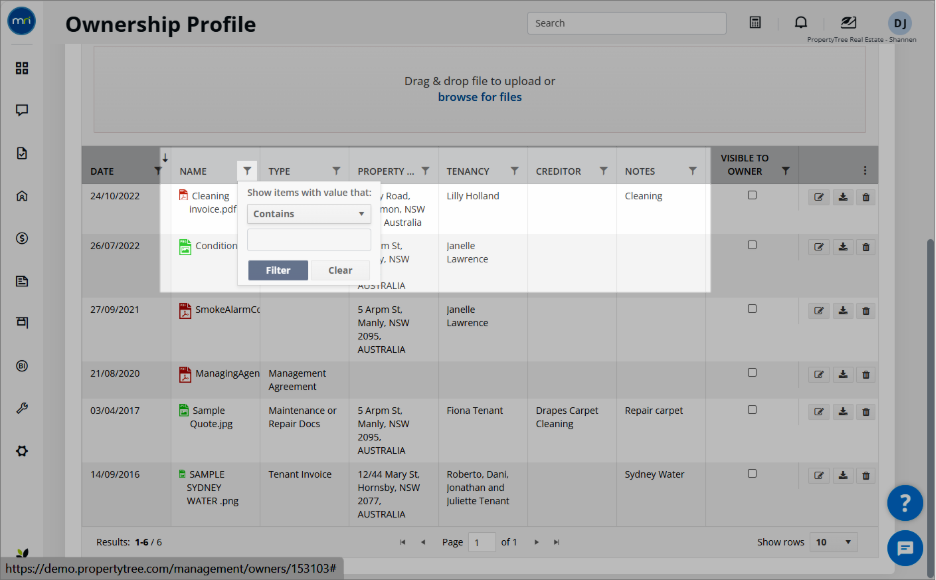The height and width of the screenshot is (580, 936).
Task: Tick Visible to Owner for Sample Quote row
Action: [x=752, y=409]
